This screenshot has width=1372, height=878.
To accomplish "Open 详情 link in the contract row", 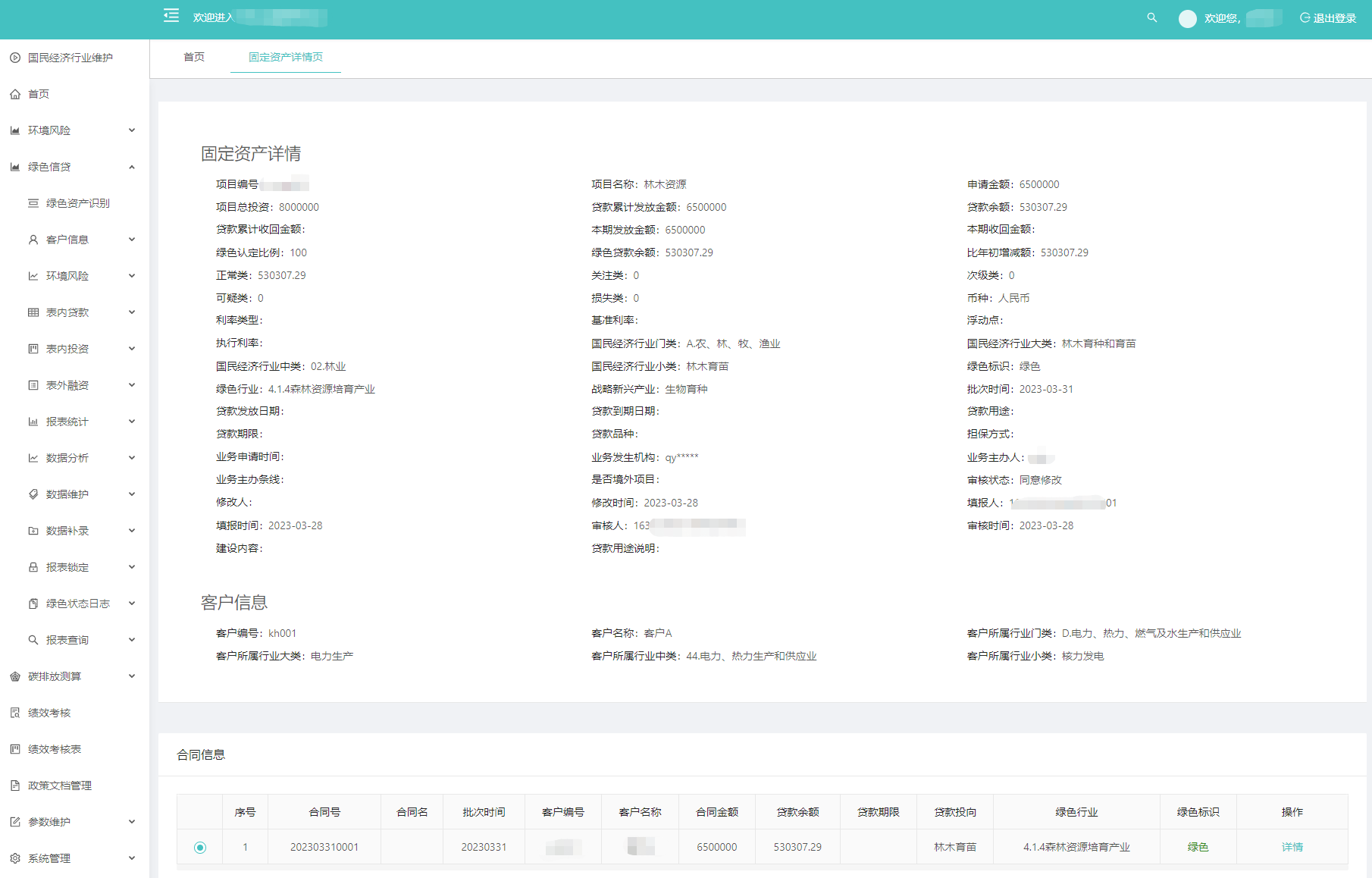I will coord(1292,847).
